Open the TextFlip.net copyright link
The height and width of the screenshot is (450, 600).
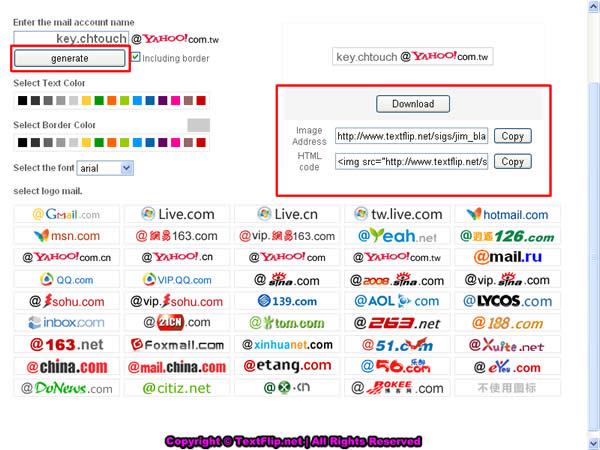293,441
